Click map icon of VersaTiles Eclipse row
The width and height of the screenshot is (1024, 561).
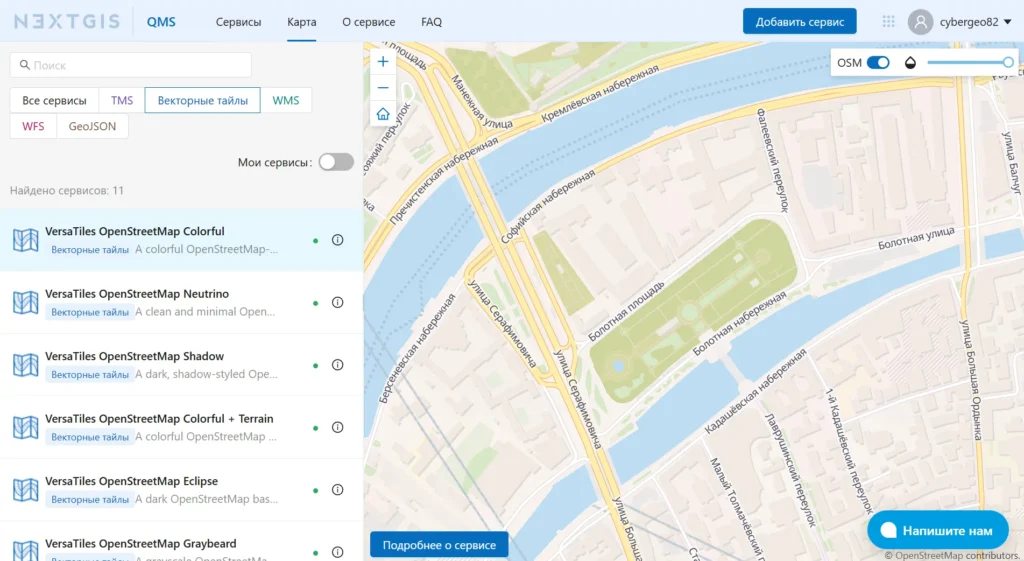tap(25, 490)
